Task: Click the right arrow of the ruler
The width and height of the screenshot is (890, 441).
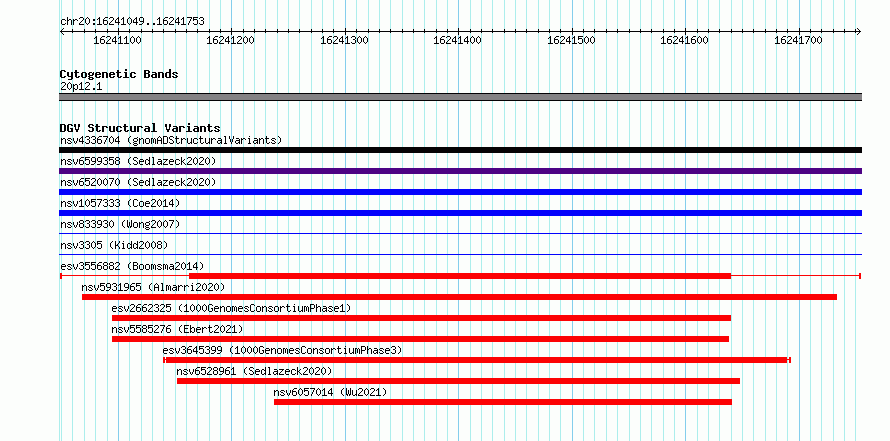Action: pyautogui.click(x=858, y=32)
